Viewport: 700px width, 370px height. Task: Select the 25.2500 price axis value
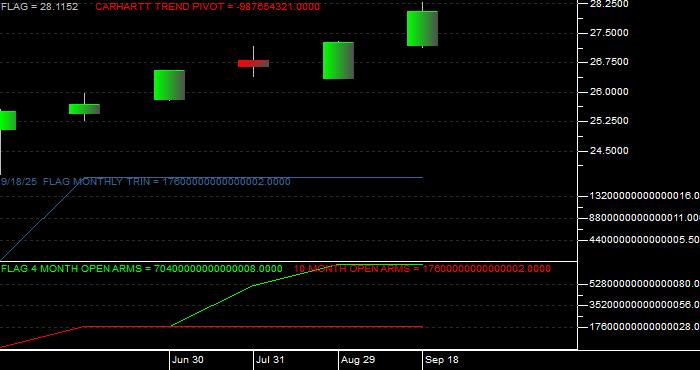pyautogui.click(x=610, y=121)
